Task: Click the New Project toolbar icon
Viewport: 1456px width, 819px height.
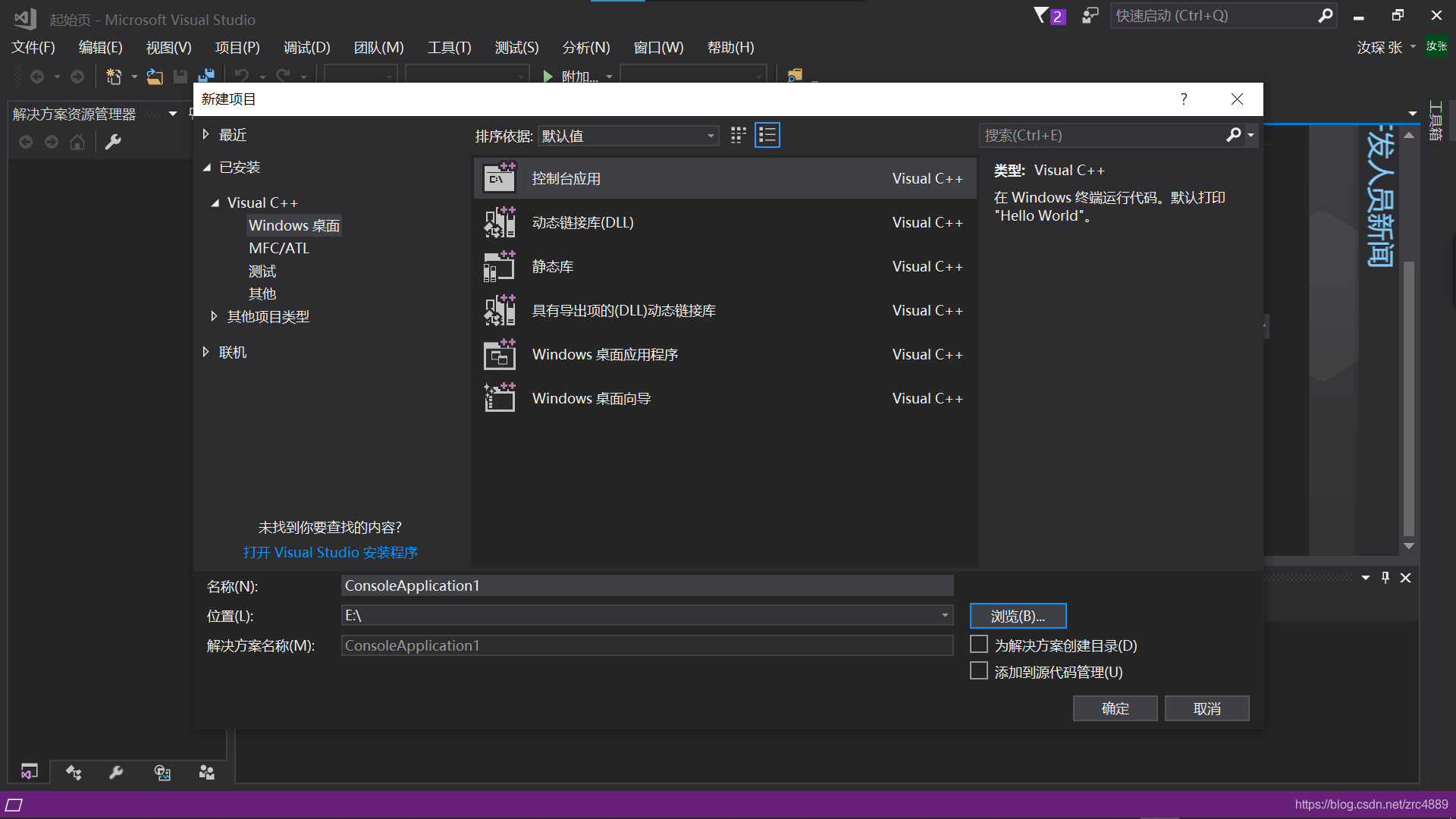Action: (115, 76)
